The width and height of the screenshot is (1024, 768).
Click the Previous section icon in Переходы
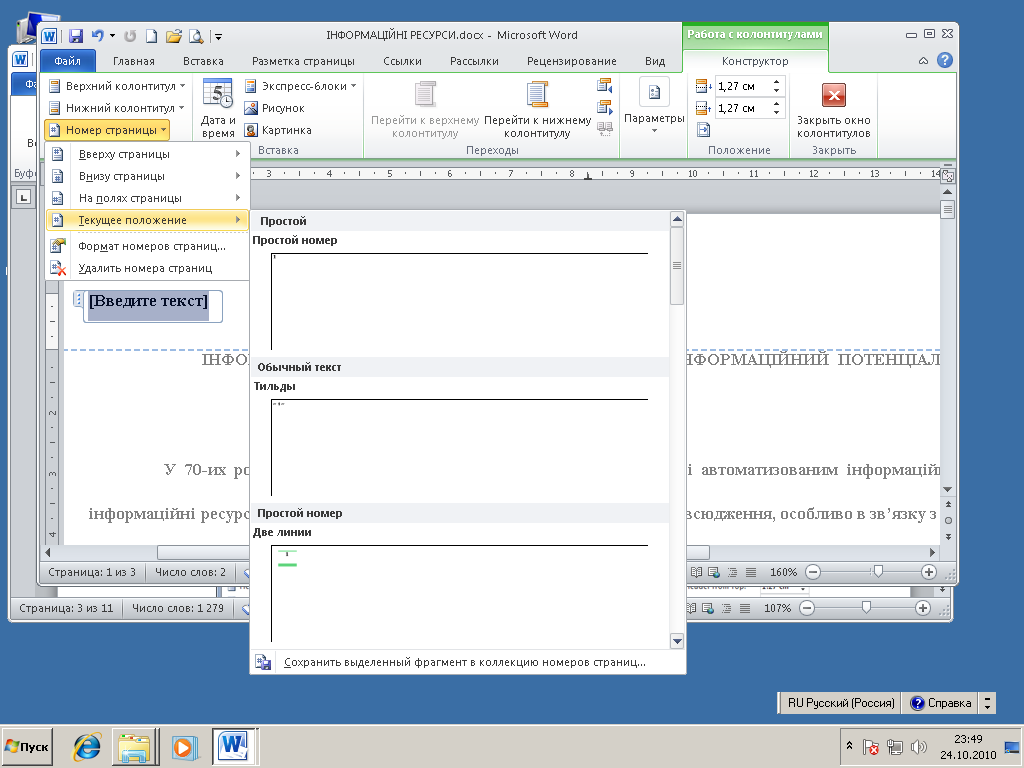click(x=605, y=86)
